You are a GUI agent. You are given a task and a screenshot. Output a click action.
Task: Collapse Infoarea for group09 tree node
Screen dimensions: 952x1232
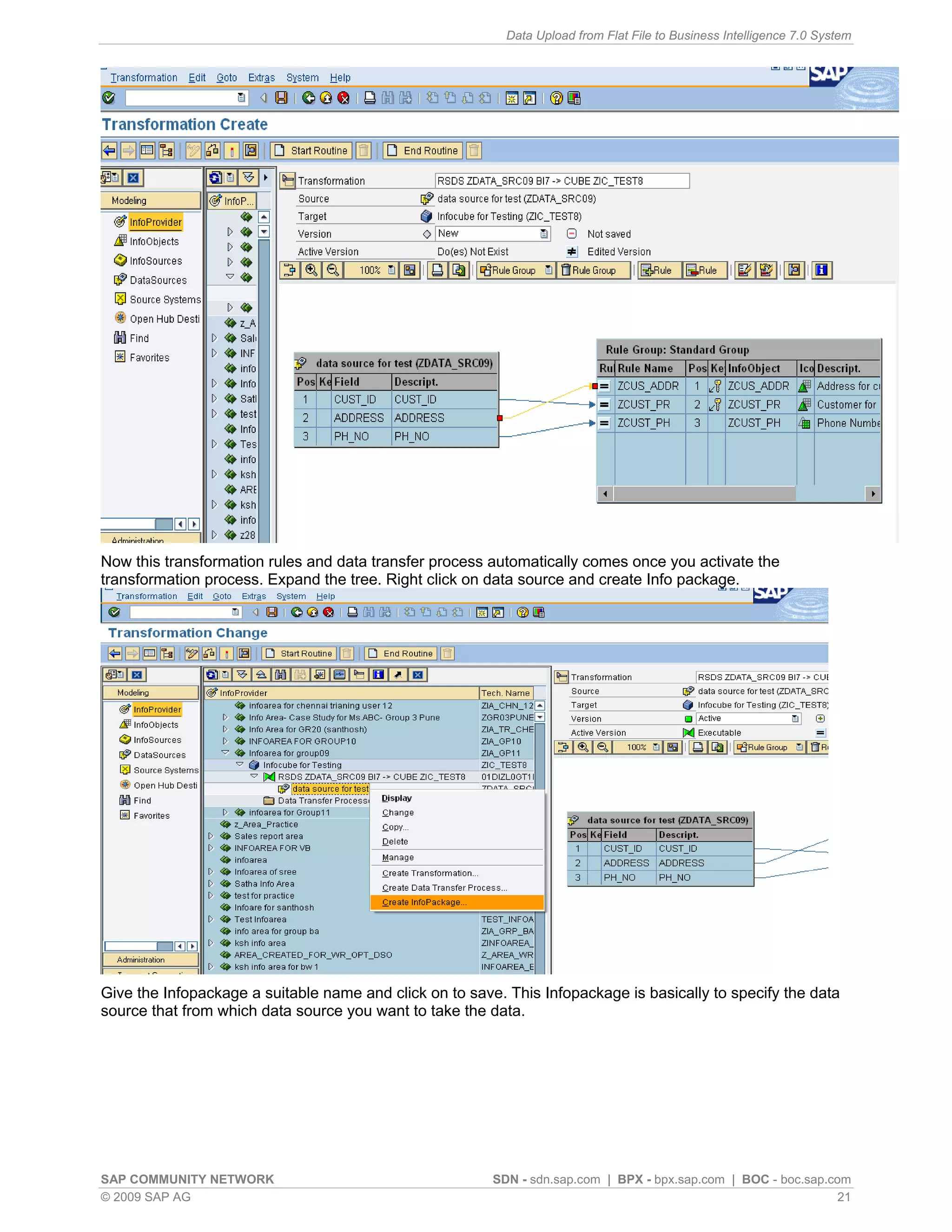[225, 753]
